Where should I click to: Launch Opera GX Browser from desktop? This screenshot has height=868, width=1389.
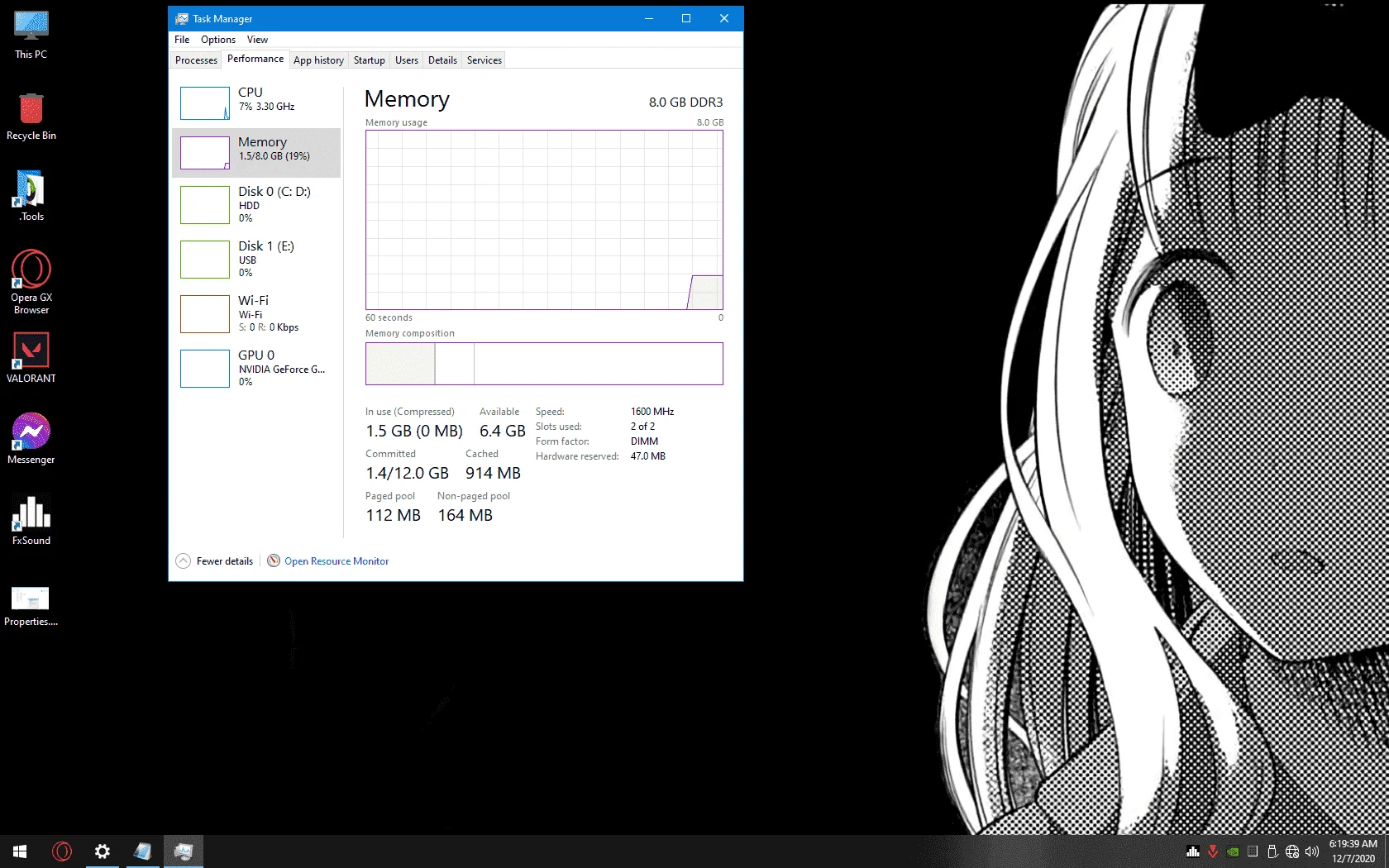pyautogui.click(x=31, y=282)
